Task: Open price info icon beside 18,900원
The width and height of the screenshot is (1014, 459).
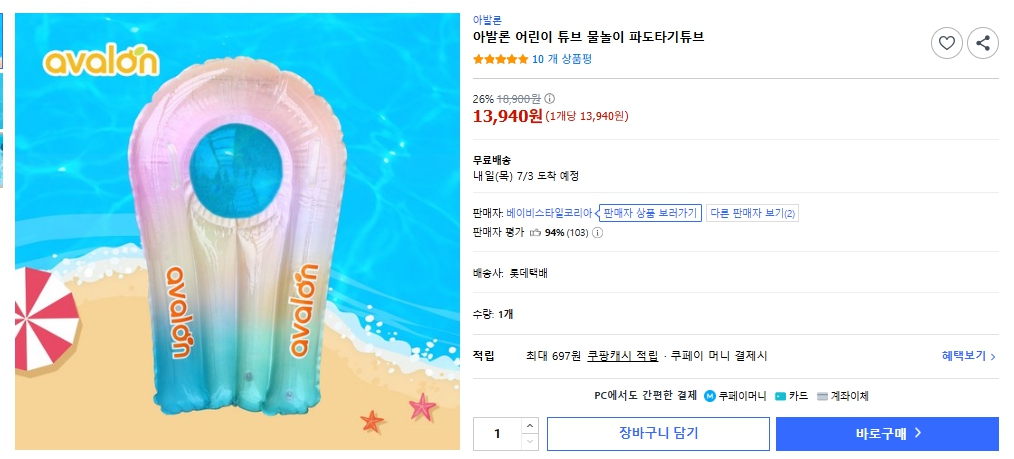Action: tap(550, 99)
